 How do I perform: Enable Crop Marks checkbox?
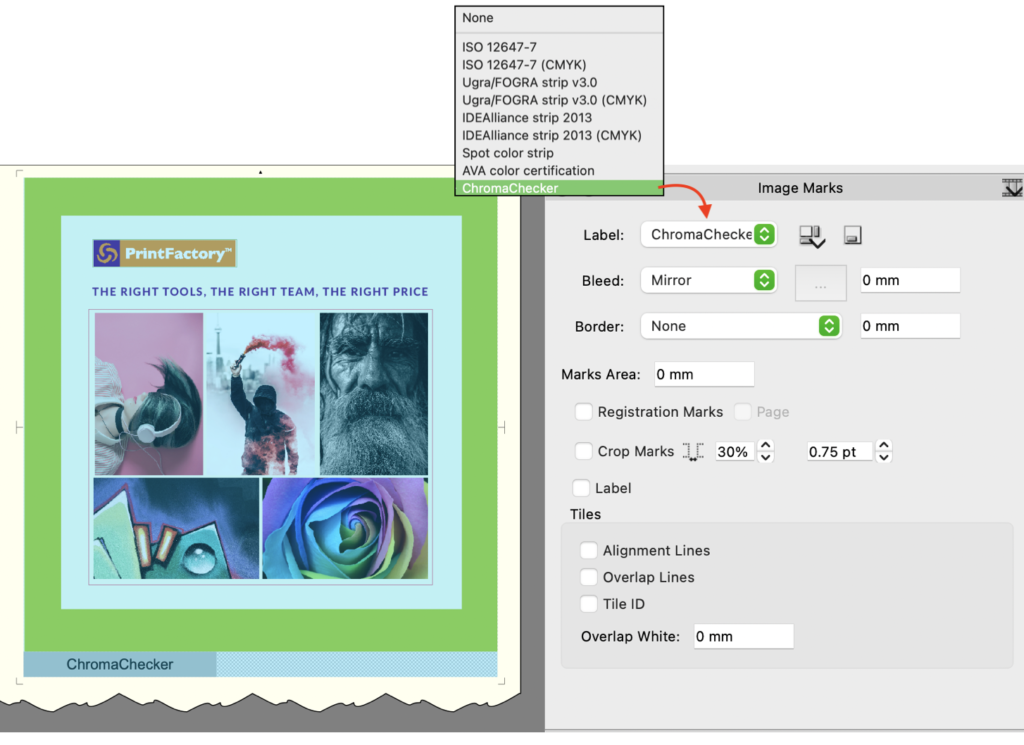[583, 451]
